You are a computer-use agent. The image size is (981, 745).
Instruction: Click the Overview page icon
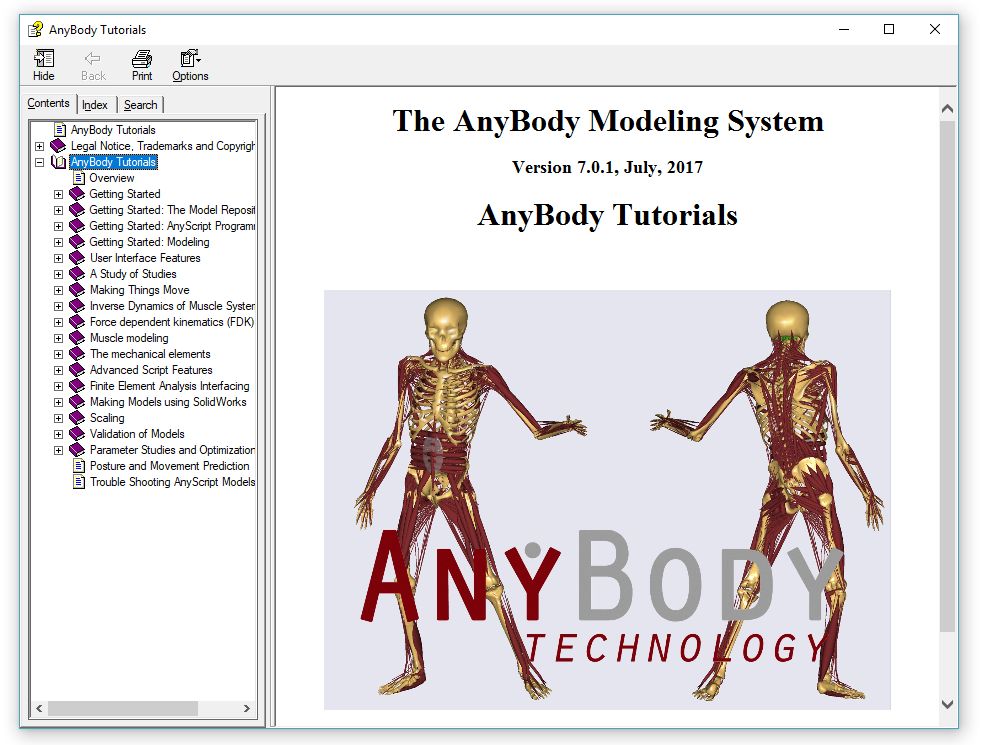[79, 178]
